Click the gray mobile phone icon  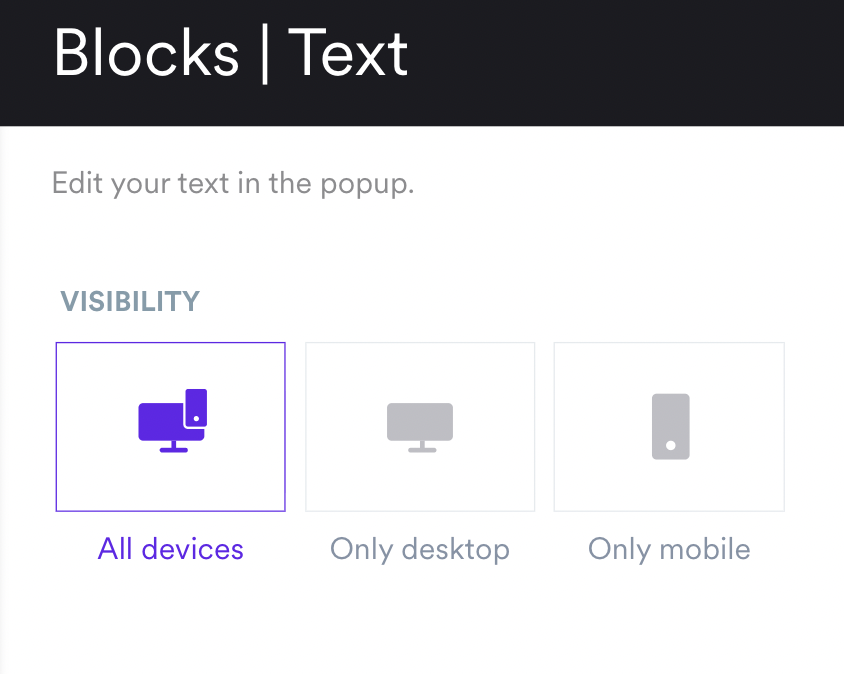click(x=670, y=426)
